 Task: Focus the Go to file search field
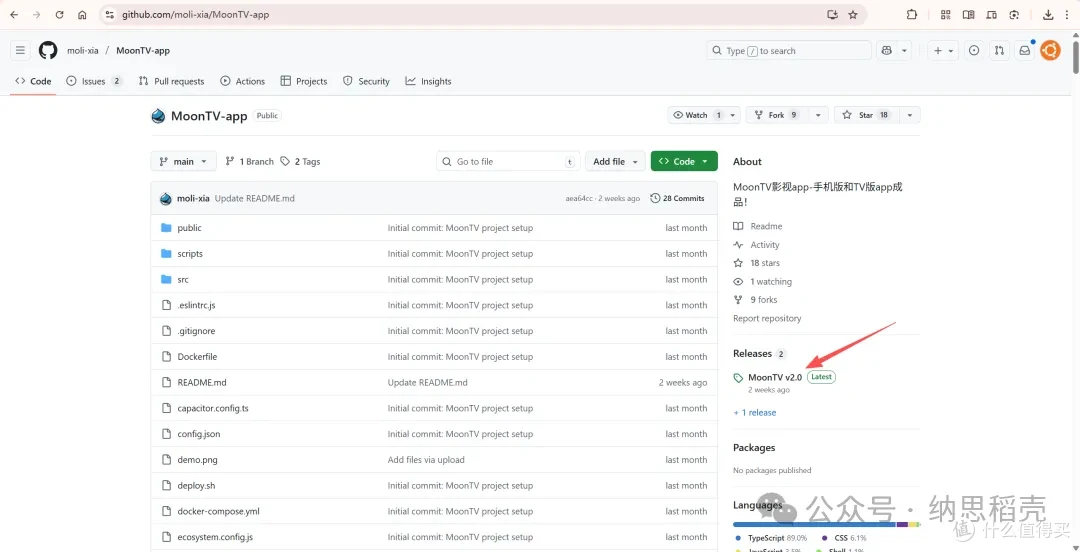(508, 161)
